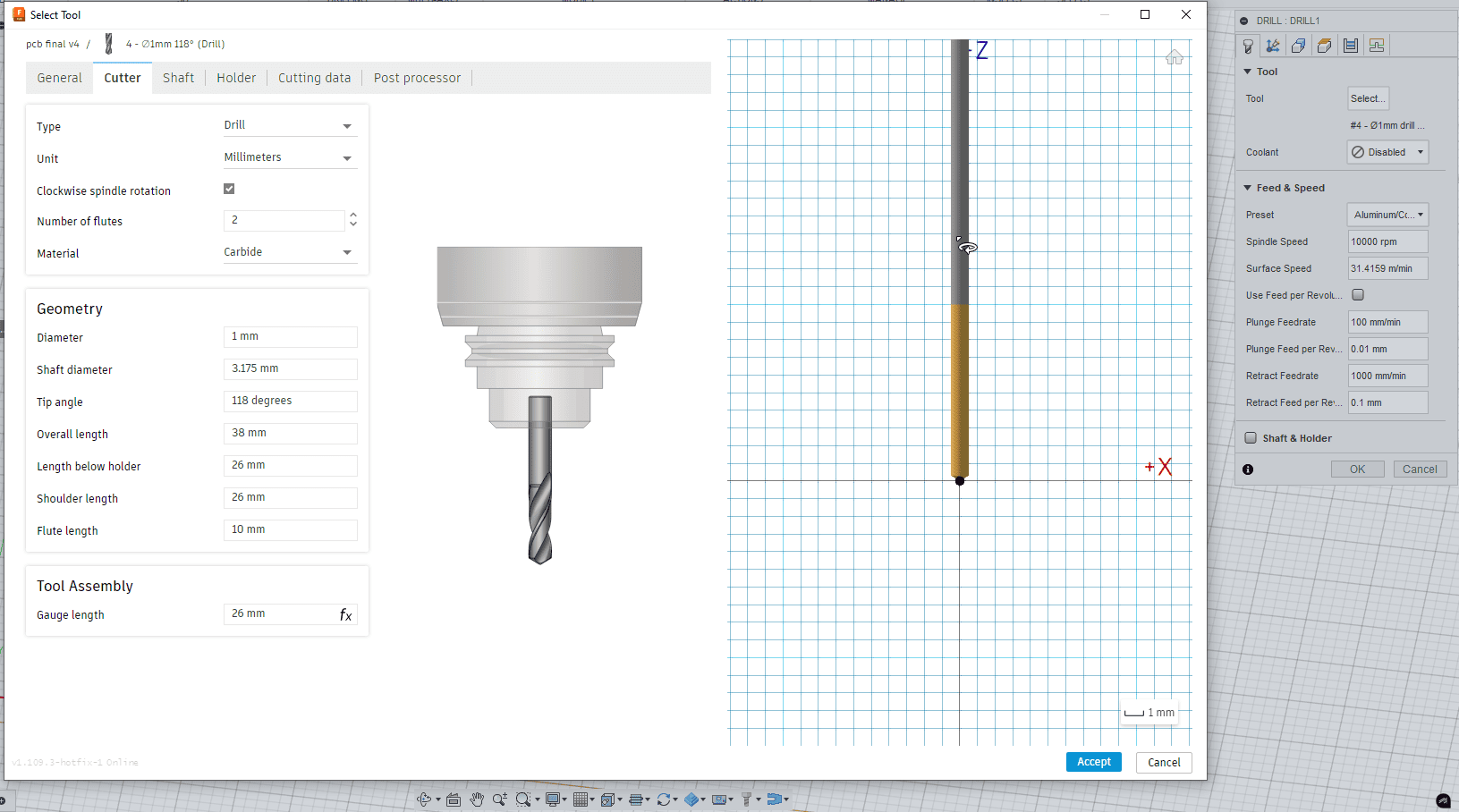Click the blue clamp icon in navigation bar

pyautogui.click(x=774, y=799)
